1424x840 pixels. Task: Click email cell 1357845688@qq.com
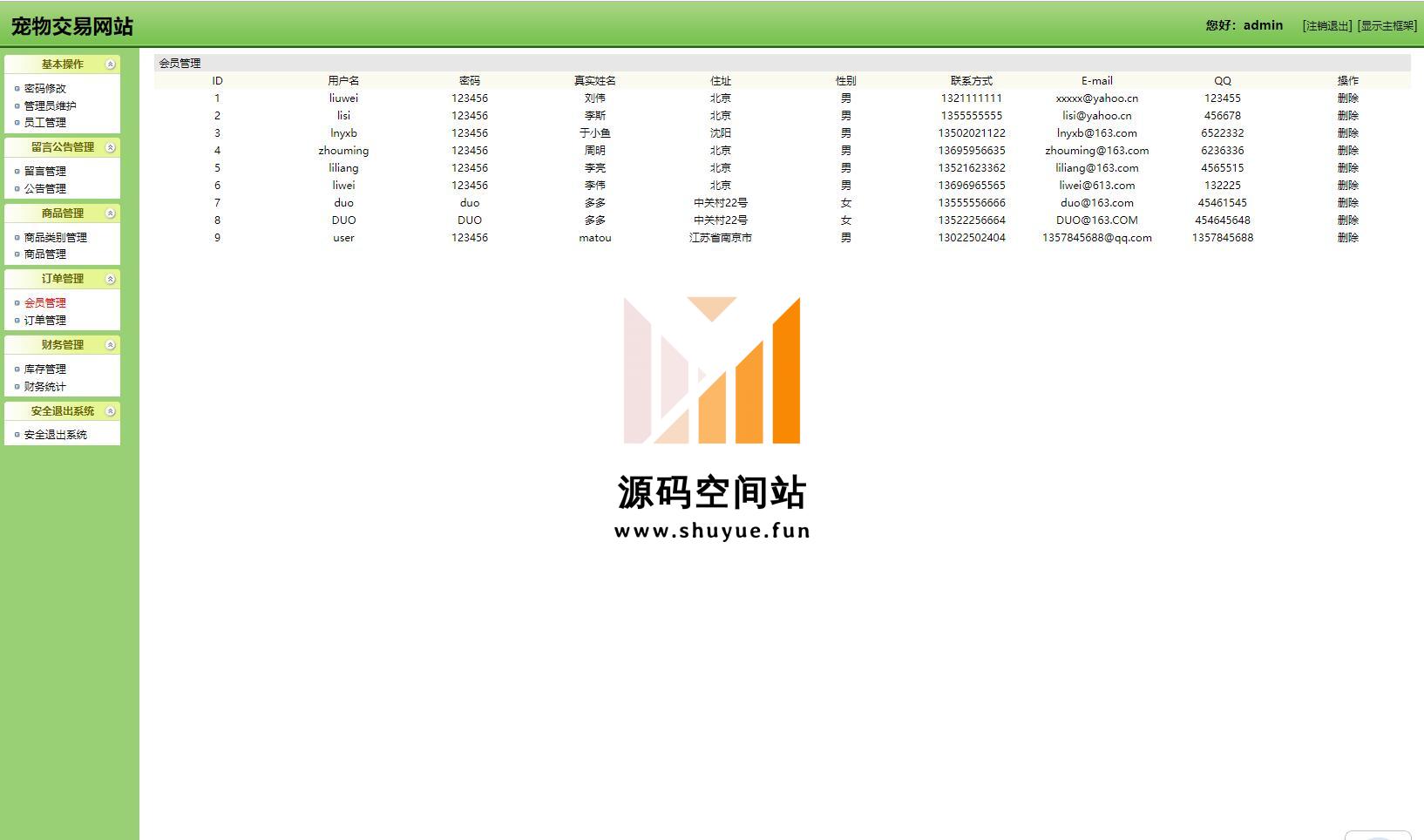[1097, 237]
